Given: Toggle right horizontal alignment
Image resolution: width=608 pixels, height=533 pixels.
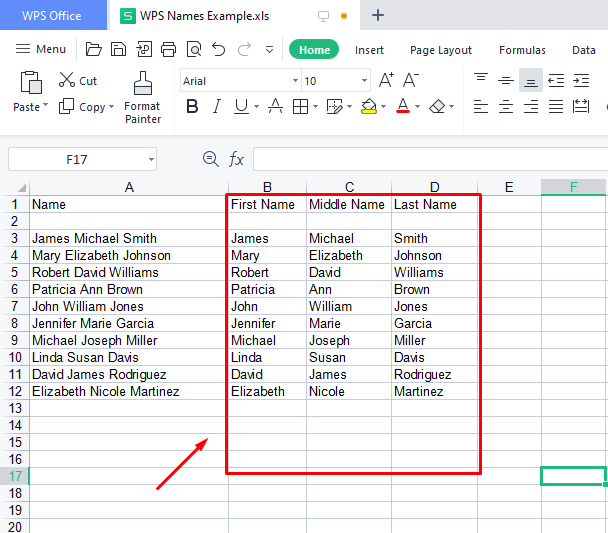Looking at the screenshot, I should pyautogui.click(x=530, y=106).
